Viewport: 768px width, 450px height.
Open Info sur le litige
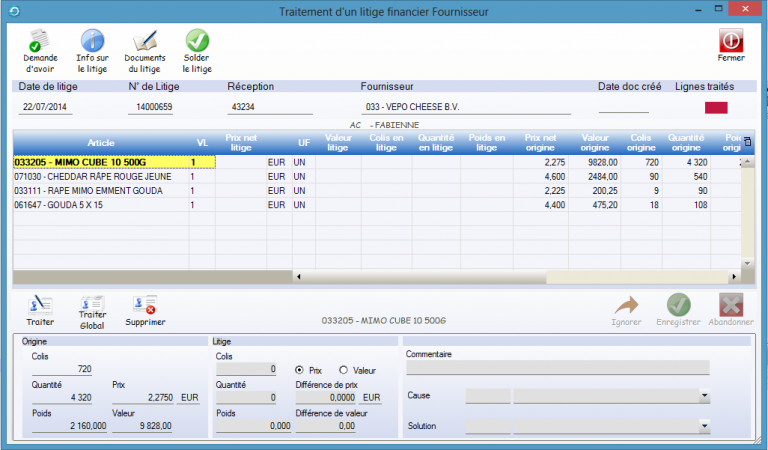point(92,42)
